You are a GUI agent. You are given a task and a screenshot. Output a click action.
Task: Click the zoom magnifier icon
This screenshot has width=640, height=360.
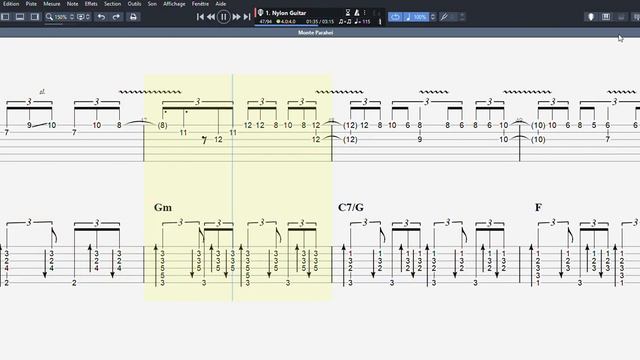(49, 17)
